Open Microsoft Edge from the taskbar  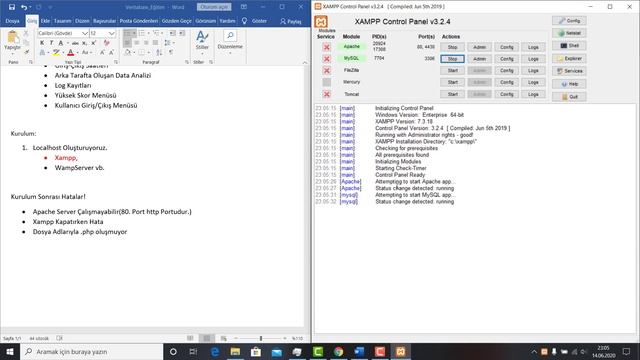tap(215, 351)
